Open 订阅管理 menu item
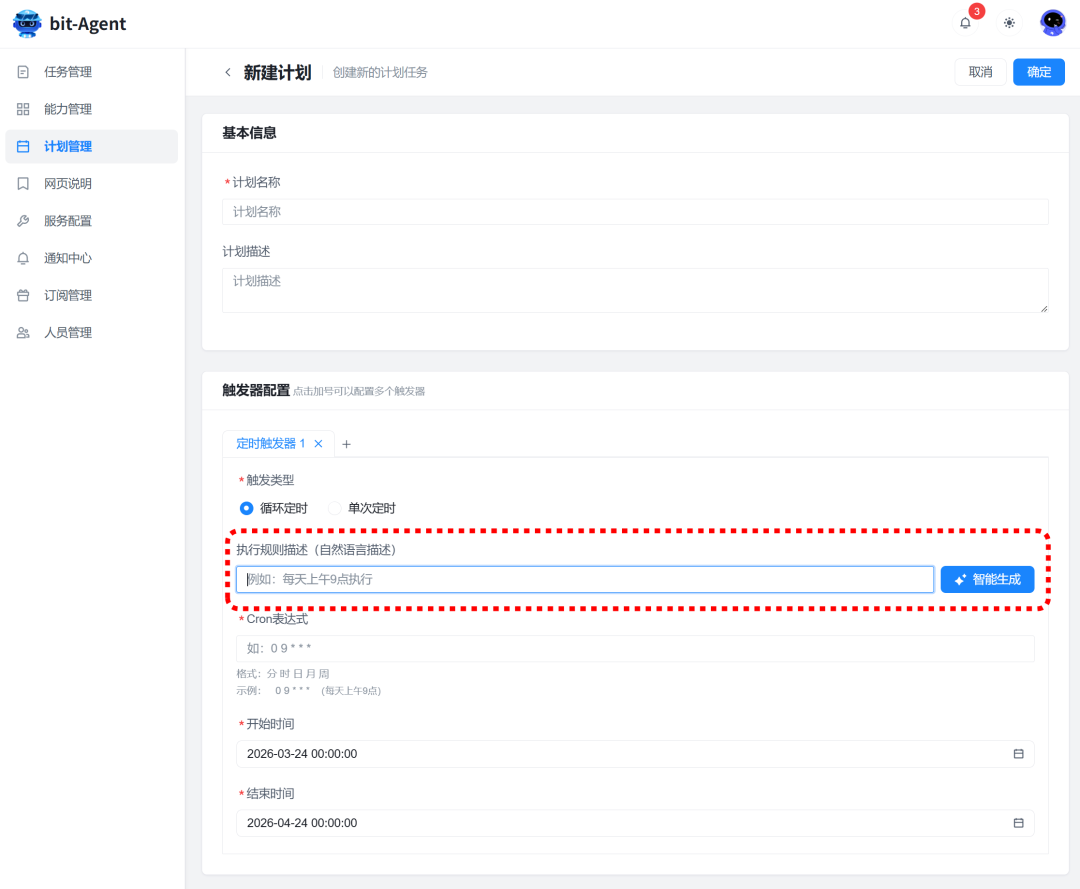The width and height of the screenshot is (1080, 889). pyautogui.click(x=92, y=295)
